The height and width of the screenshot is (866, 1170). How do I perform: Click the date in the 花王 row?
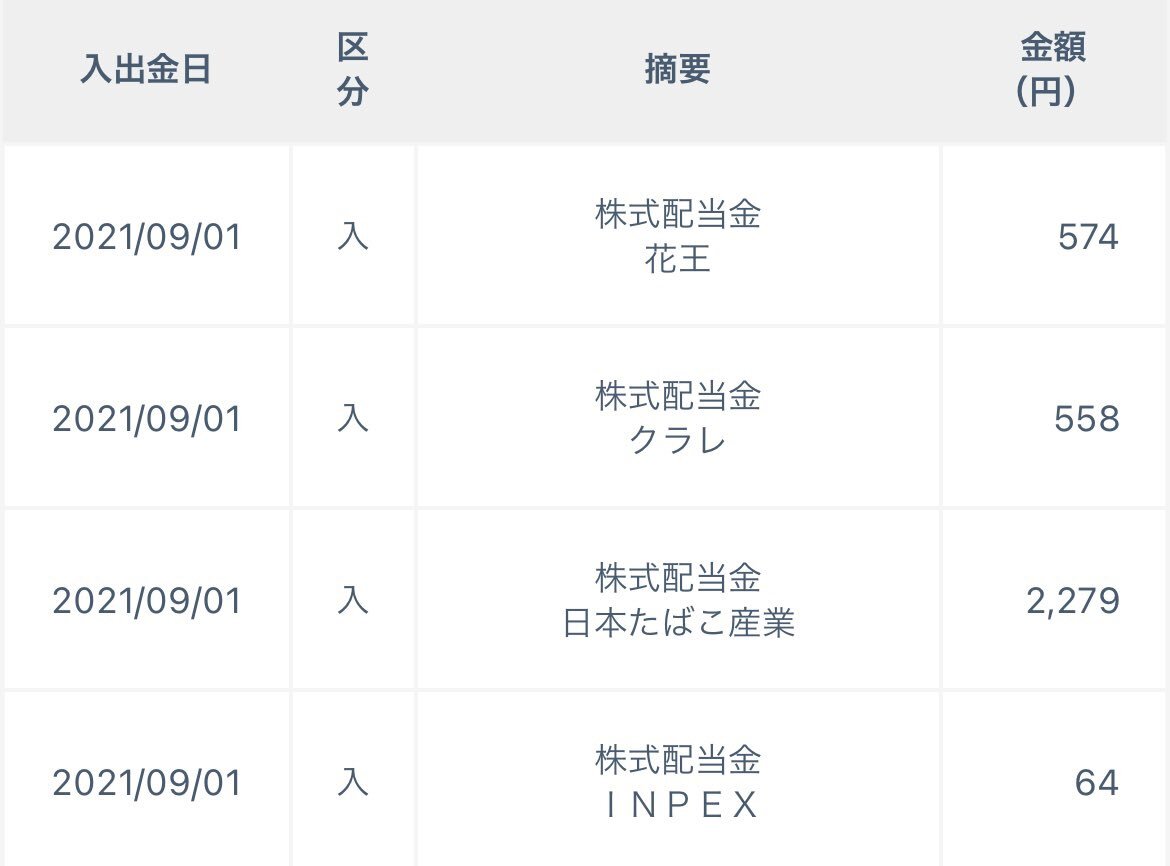click(x=147, y=237)
